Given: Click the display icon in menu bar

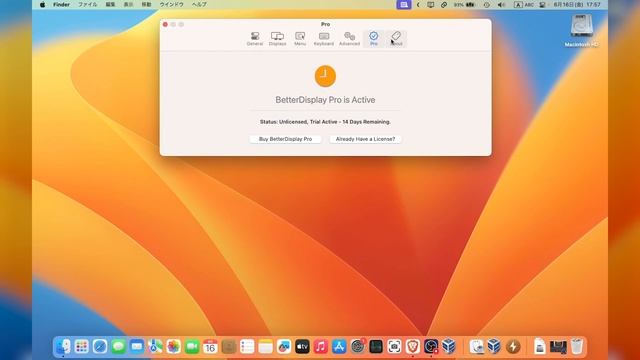Looking at the screenshot, I should [431, 4].
